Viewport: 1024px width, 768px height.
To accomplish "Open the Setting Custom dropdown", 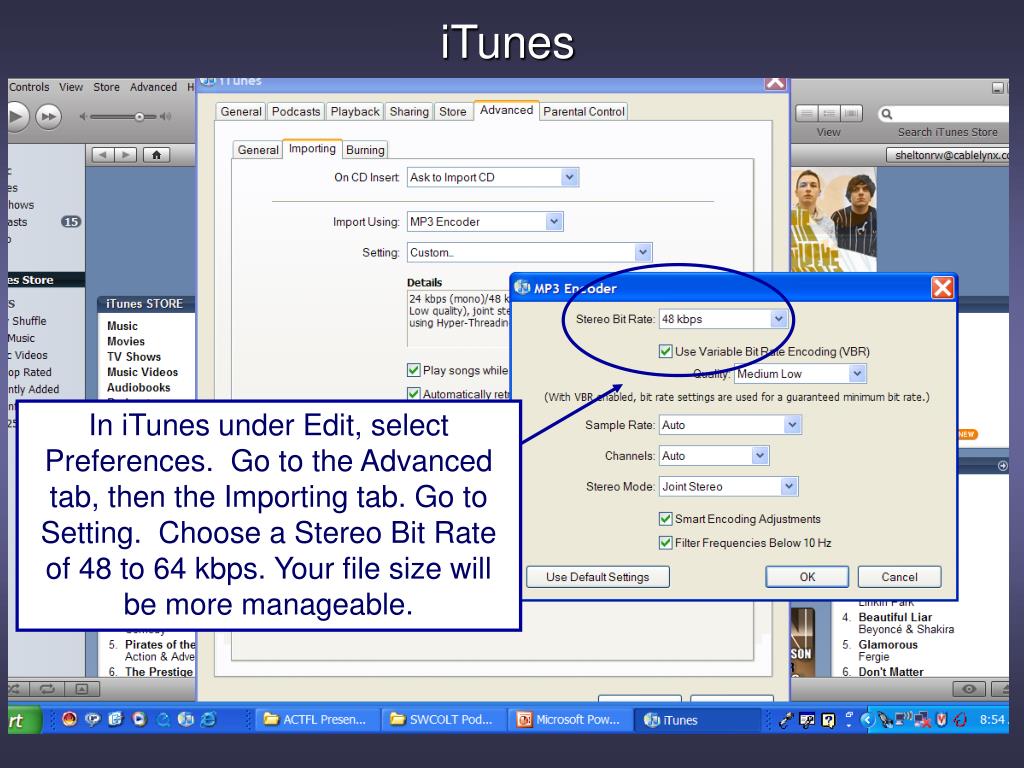I will (x=530, y=253).
